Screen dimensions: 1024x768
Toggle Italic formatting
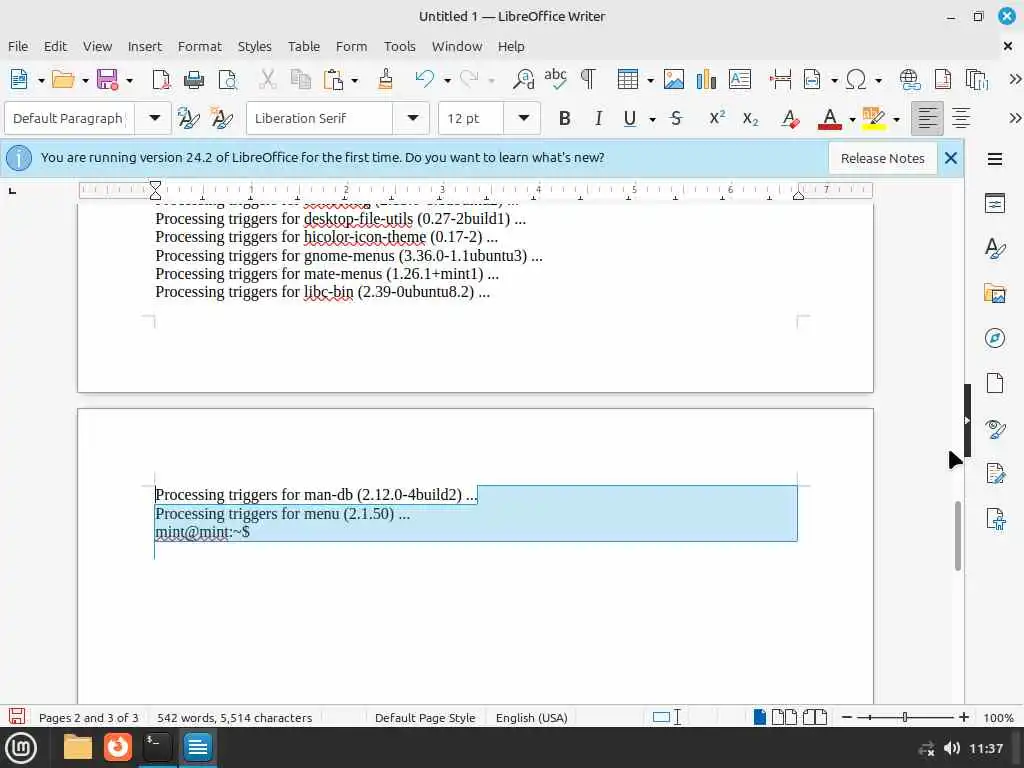coord(598,118)
